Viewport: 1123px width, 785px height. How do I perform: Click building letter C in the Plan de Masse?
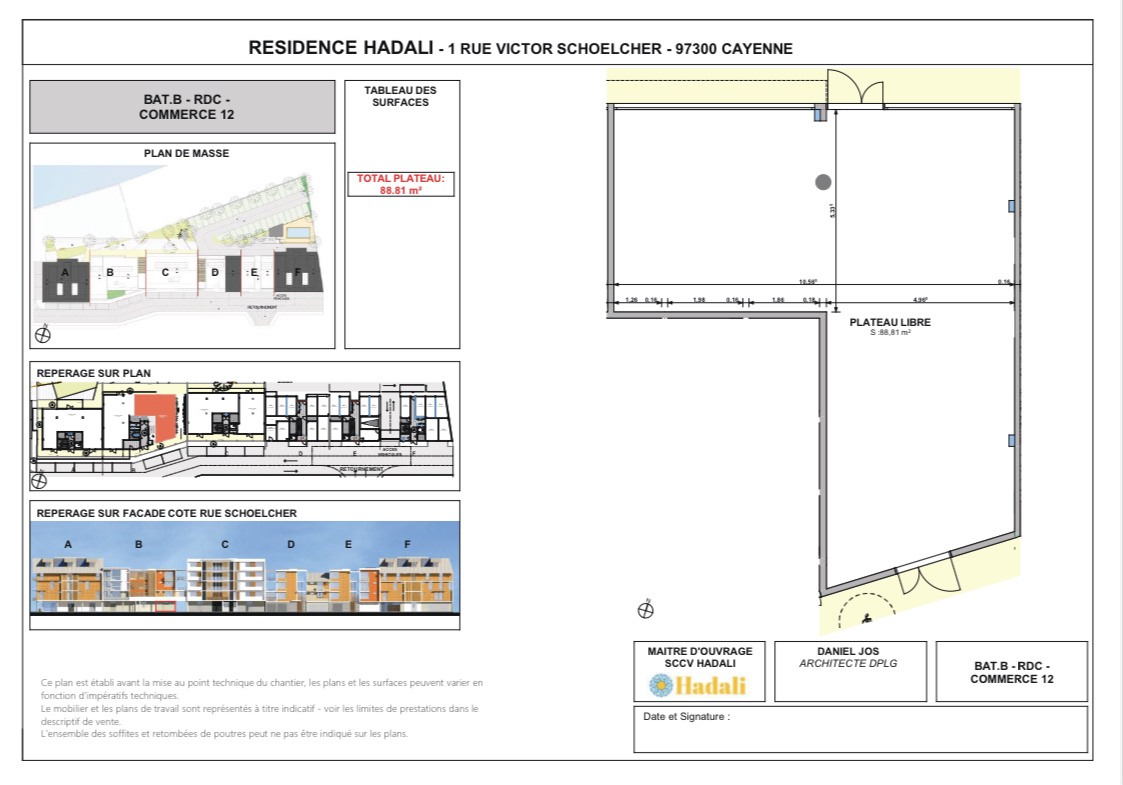click(165, 272)
